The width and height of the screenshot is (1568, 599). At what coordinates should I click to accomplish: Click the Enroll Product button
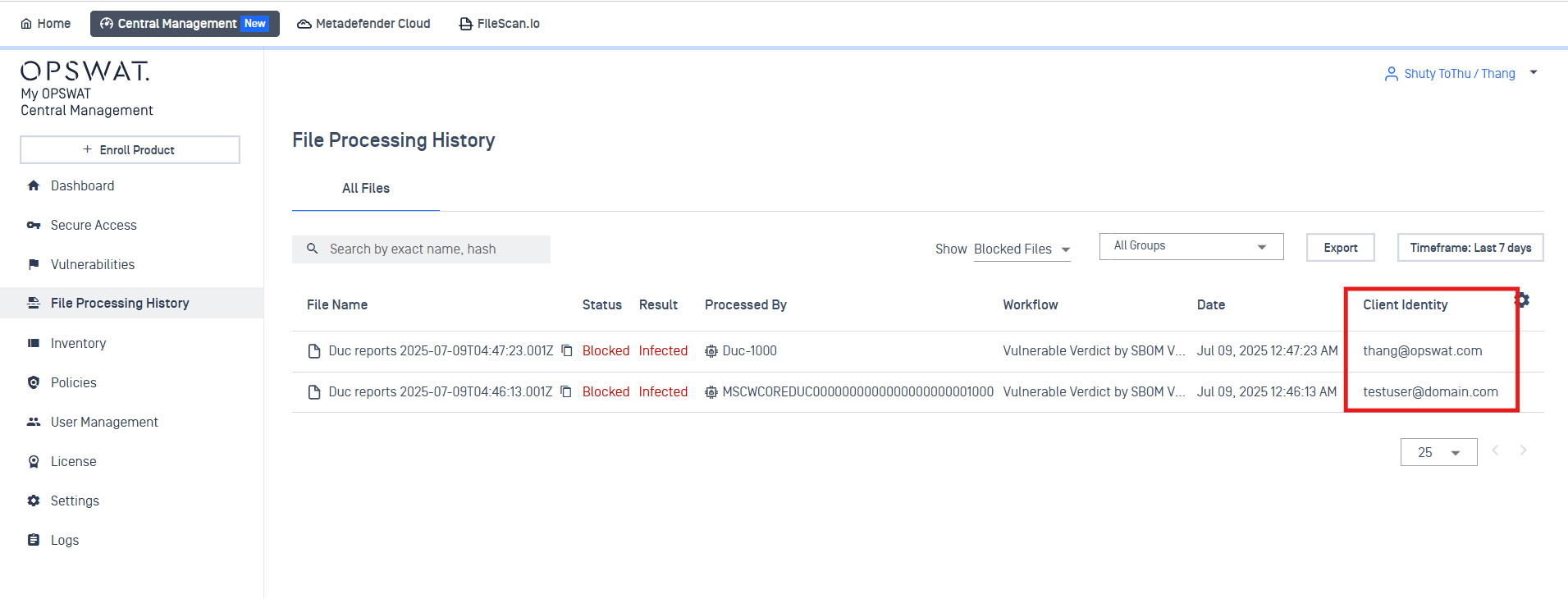tap(130, 149)
